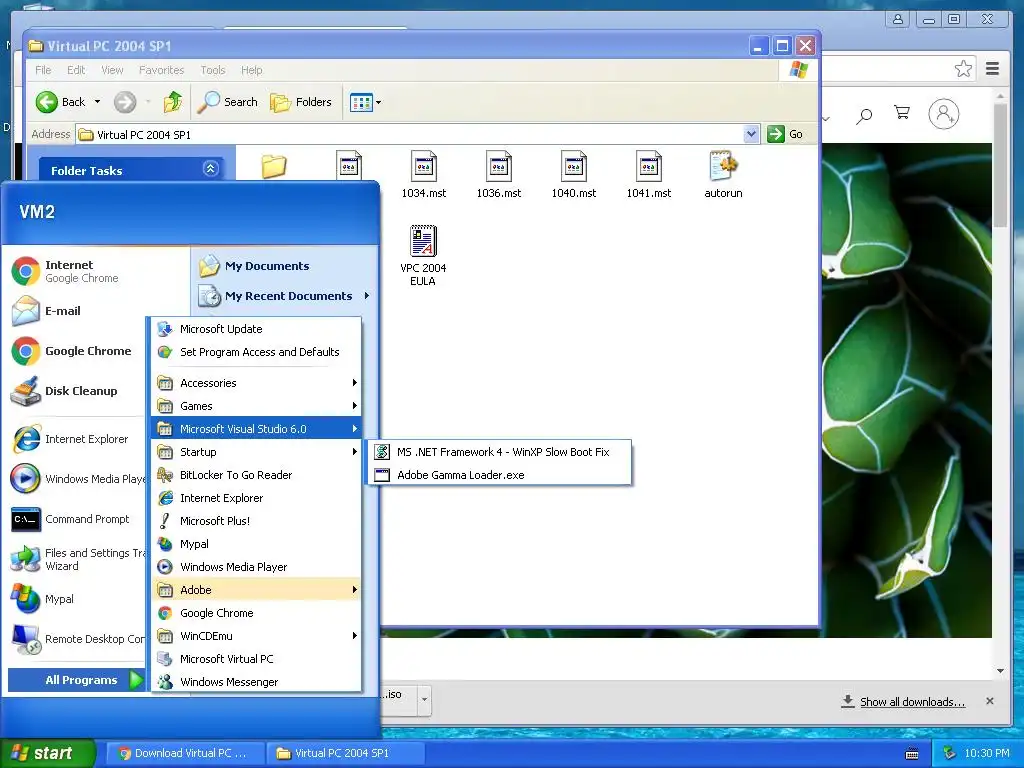The width and height of the screenshot is (1024, 768).
Task: Open Search in the Explorer toolbar
Action: pos(227,102)
